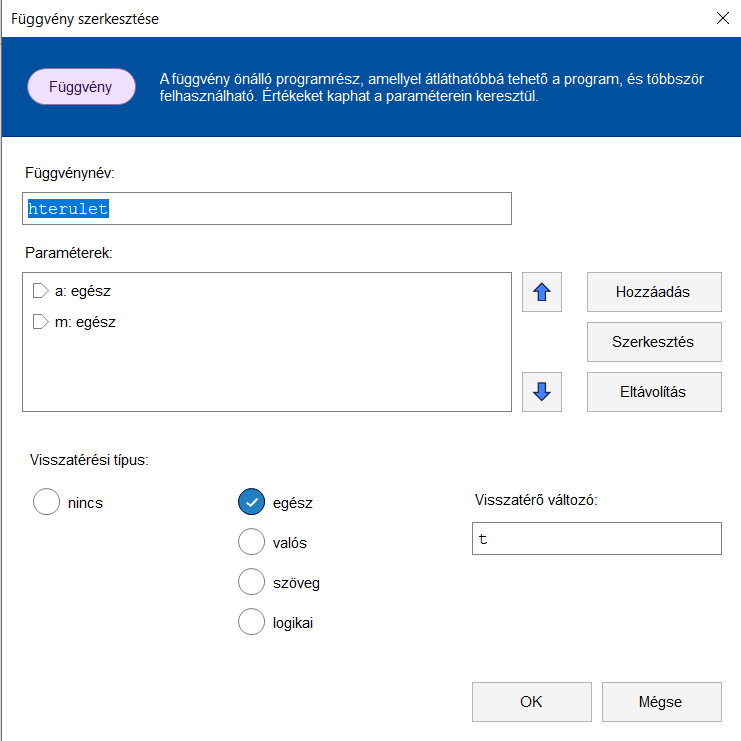This screenshot has height=741, width=741.
Task: Click the tag icon beside parameter m
Action: (x=40, y=322)
